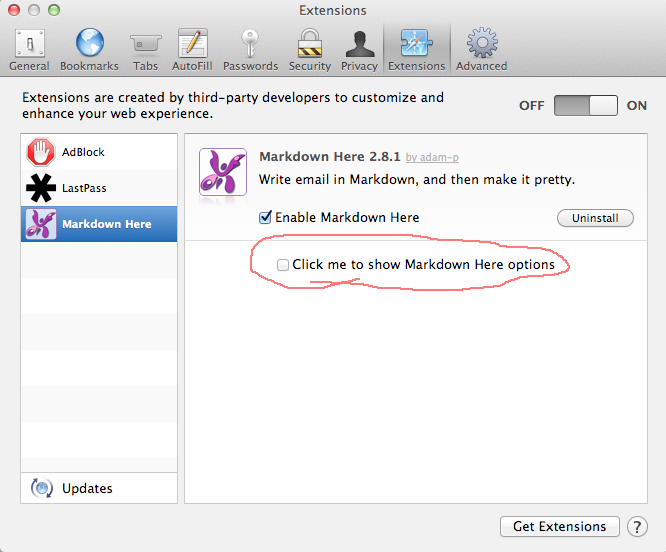Viewport: 666px width, 552px height.
Task: Toggle the extensions OFF/ON switch
Action: pos(586,105)
